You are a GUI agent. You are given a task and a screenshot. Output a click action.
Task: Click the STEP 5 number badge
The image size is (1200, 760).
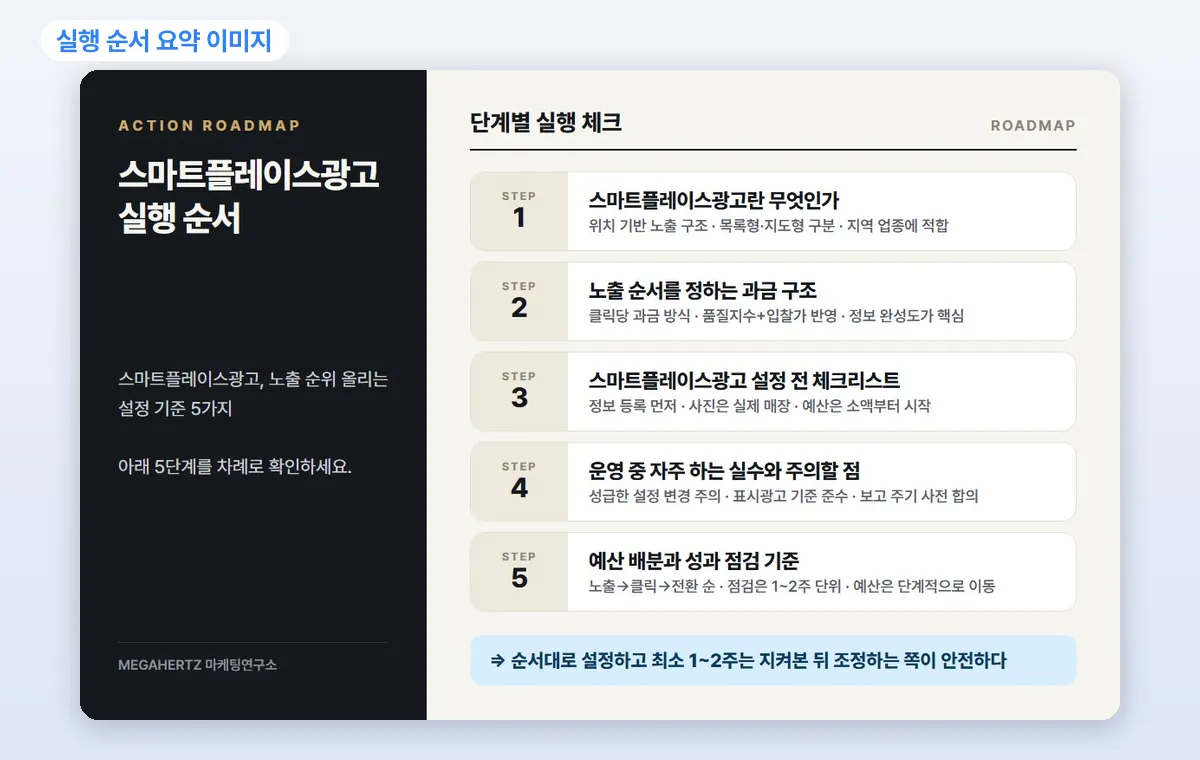pyautogui.click(x=519, y=571)
